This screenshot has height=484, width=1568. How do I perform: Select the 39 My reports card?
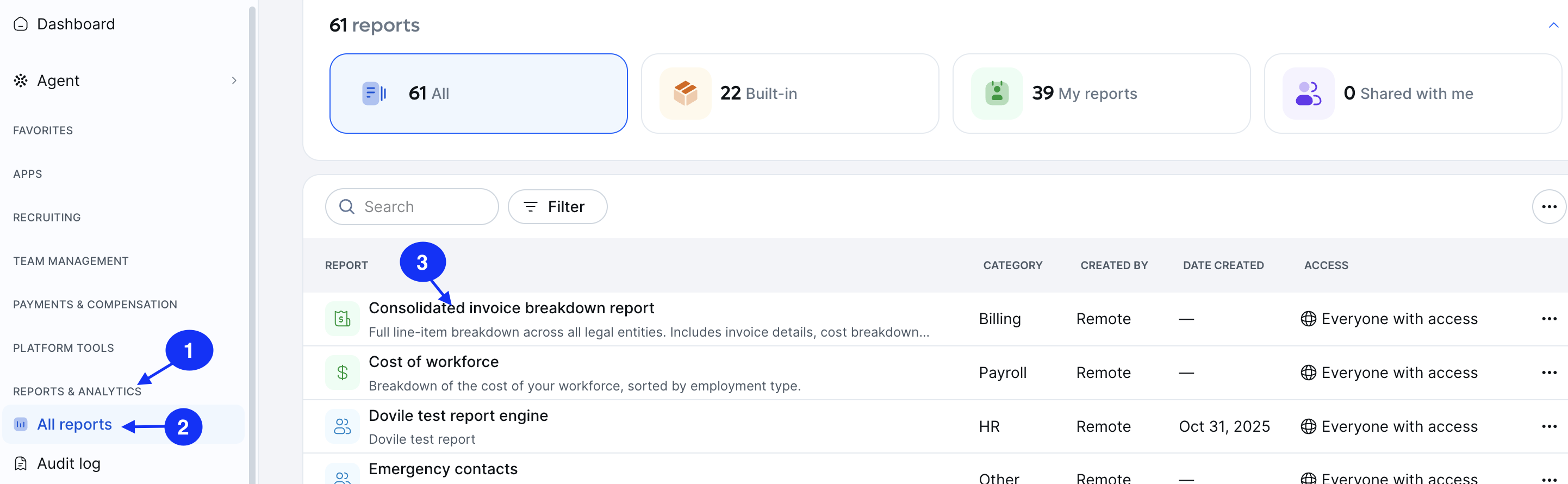(x=1102, y=93)
